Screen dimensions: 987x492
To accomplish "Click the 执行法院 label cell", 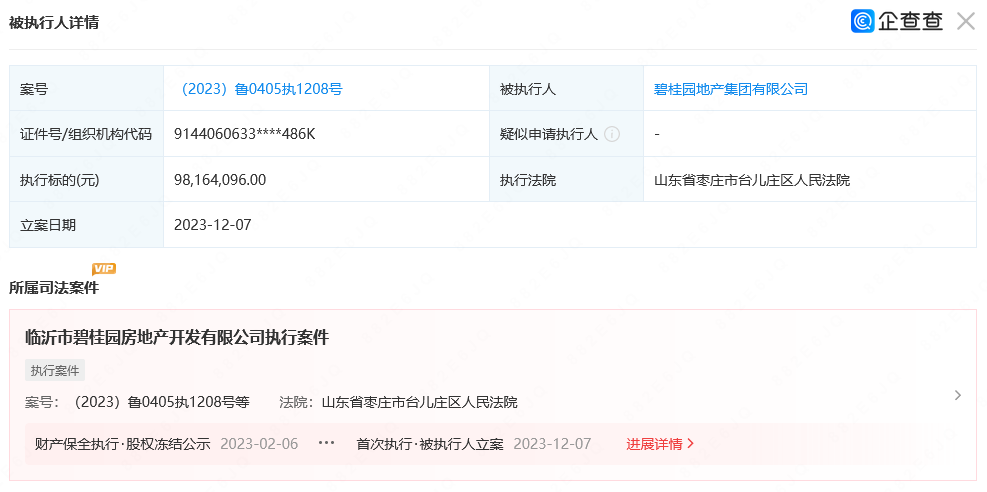I will (567, 180).
